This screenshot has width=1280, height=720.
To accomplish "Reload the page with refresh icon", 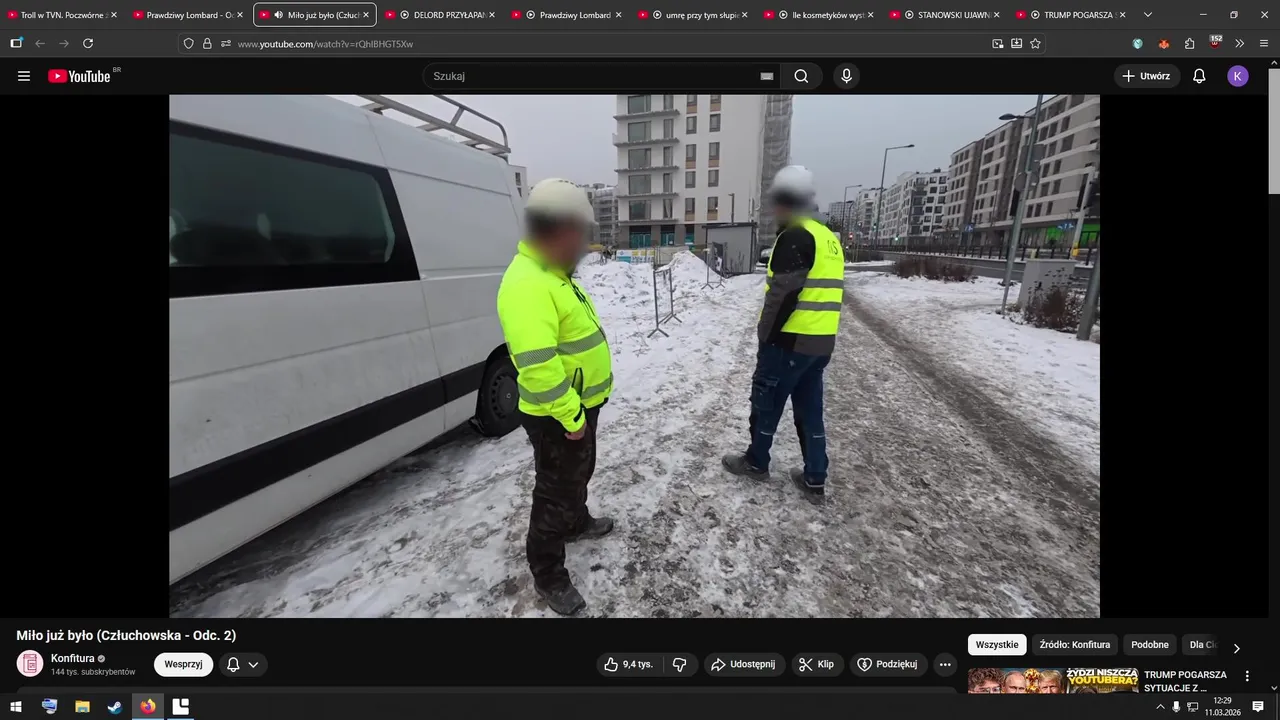I will (88, 43).
